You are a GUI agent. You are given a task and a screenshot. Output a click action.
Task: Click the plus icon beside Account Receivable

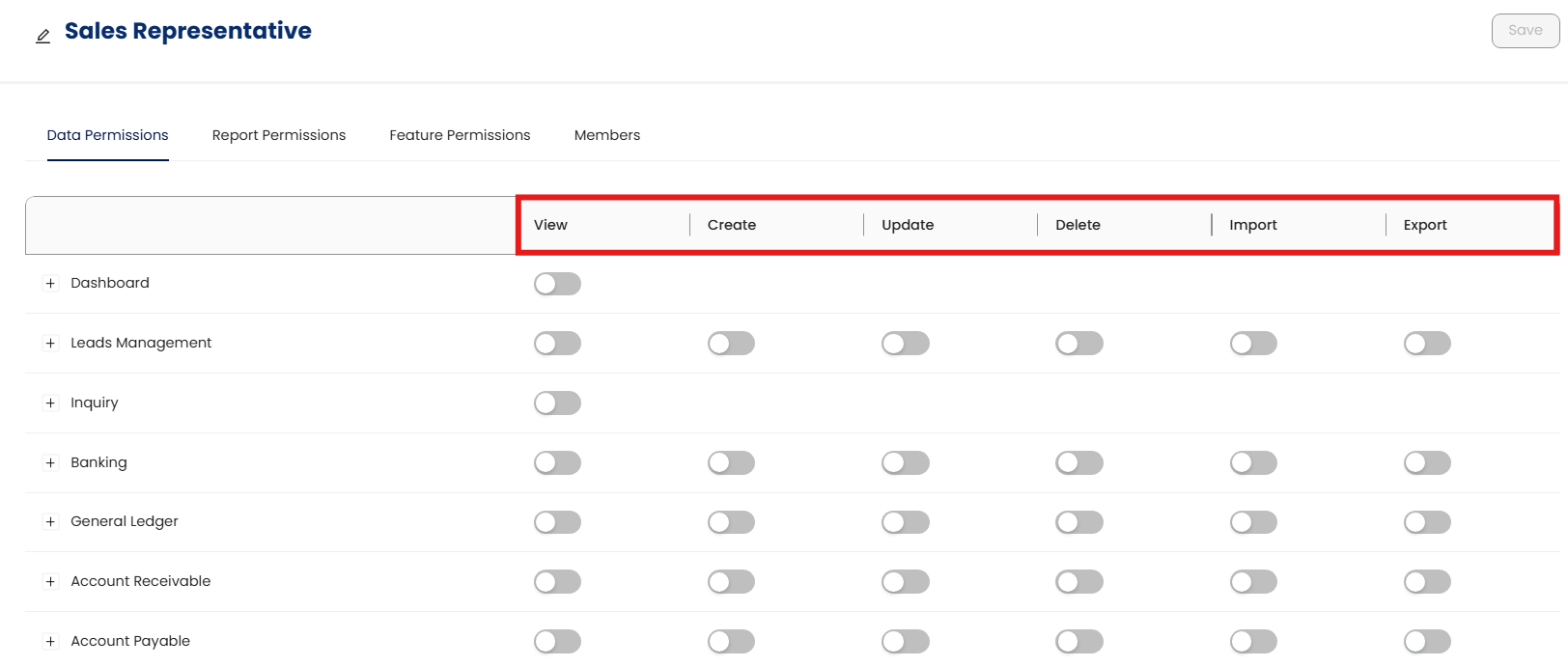tap(51, 582)
